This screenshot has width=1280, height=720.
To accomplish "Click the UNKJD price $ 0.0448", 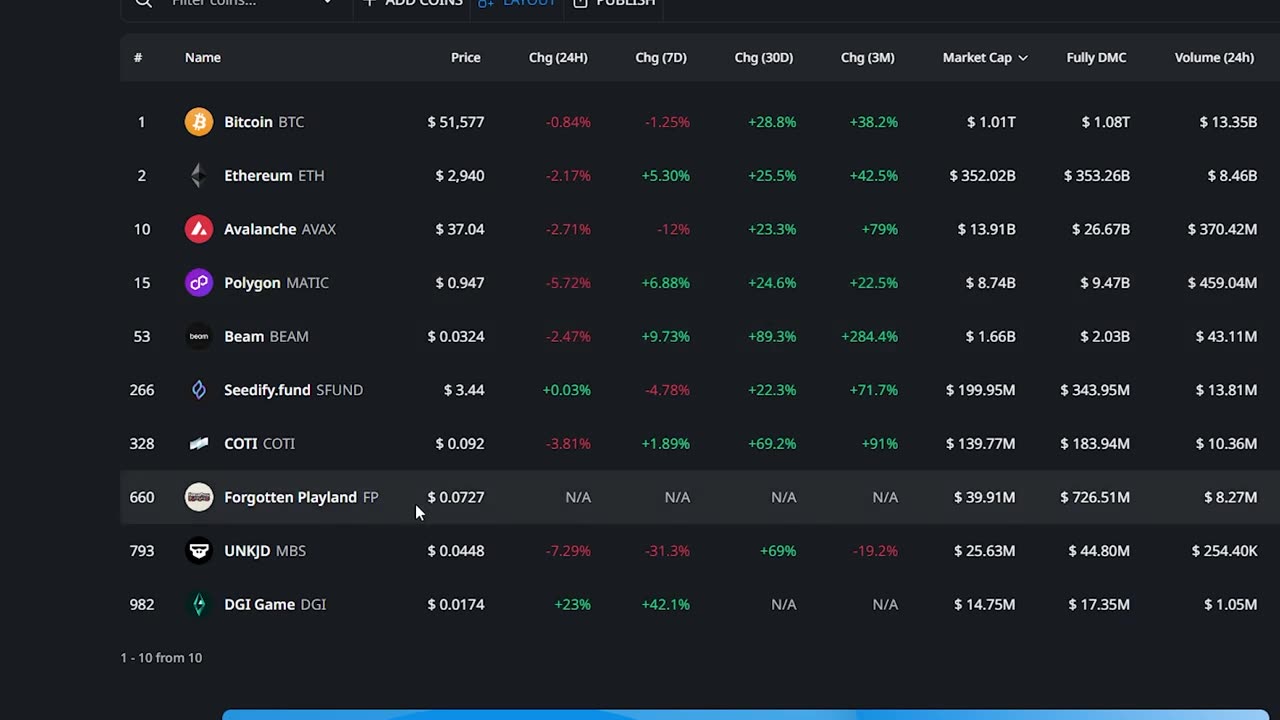I will pyautogui.click(x=456, y=551).
